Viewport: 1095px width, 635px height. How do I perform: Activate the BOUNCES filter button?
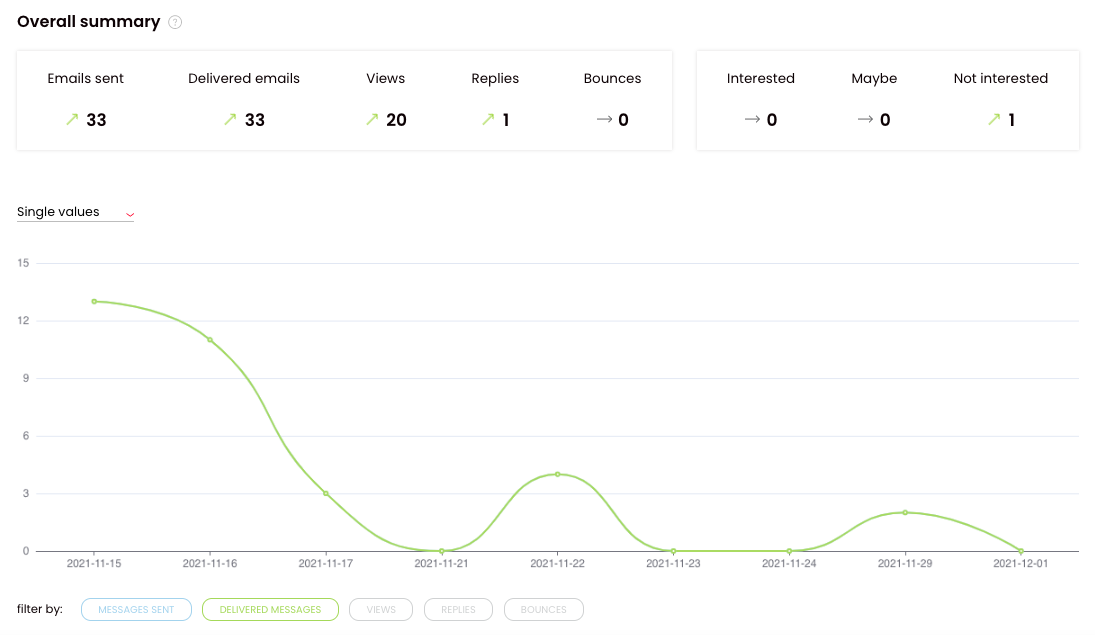[x=543, y=609]
